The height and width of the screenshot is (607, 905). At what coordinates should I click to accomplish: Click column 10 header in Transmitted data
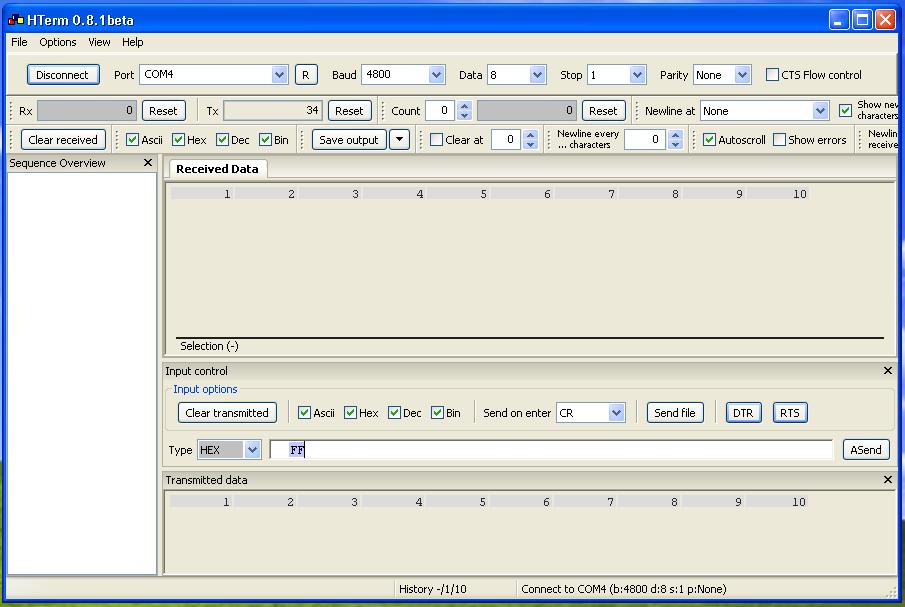[776, 502]
